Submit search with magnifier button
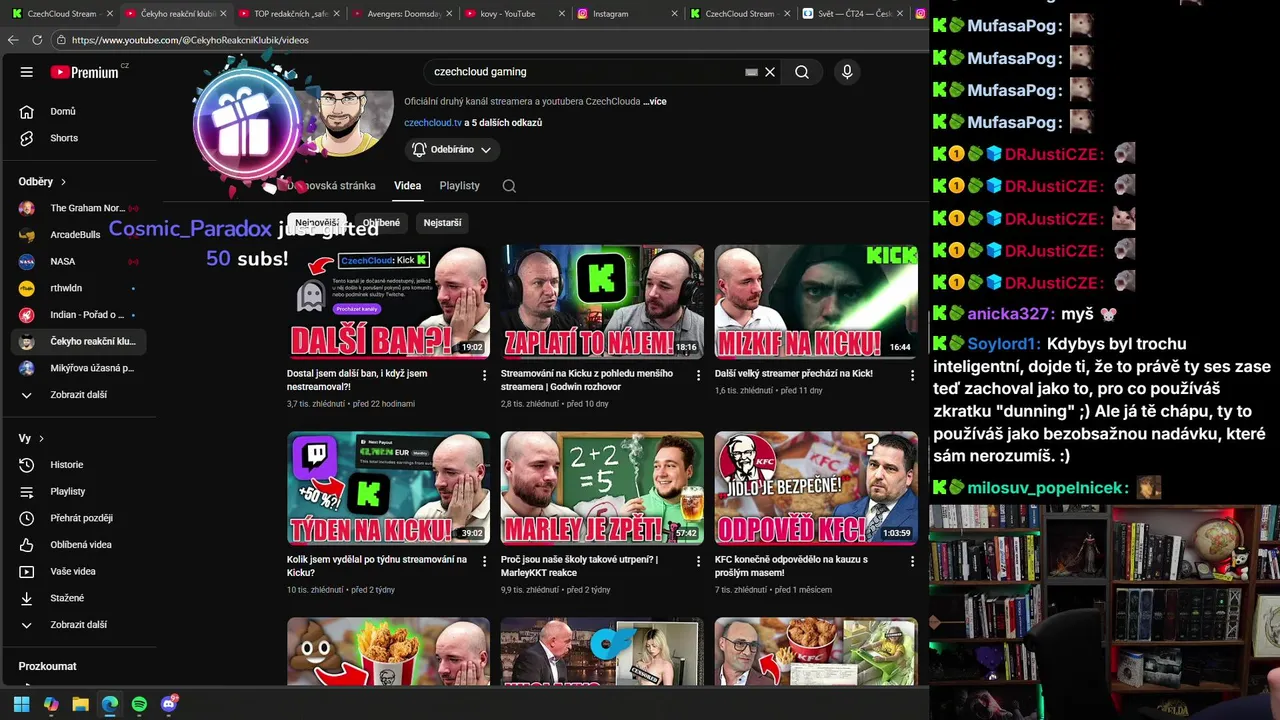The height and width of the screenshot is (720, 1280). (802, 72)
